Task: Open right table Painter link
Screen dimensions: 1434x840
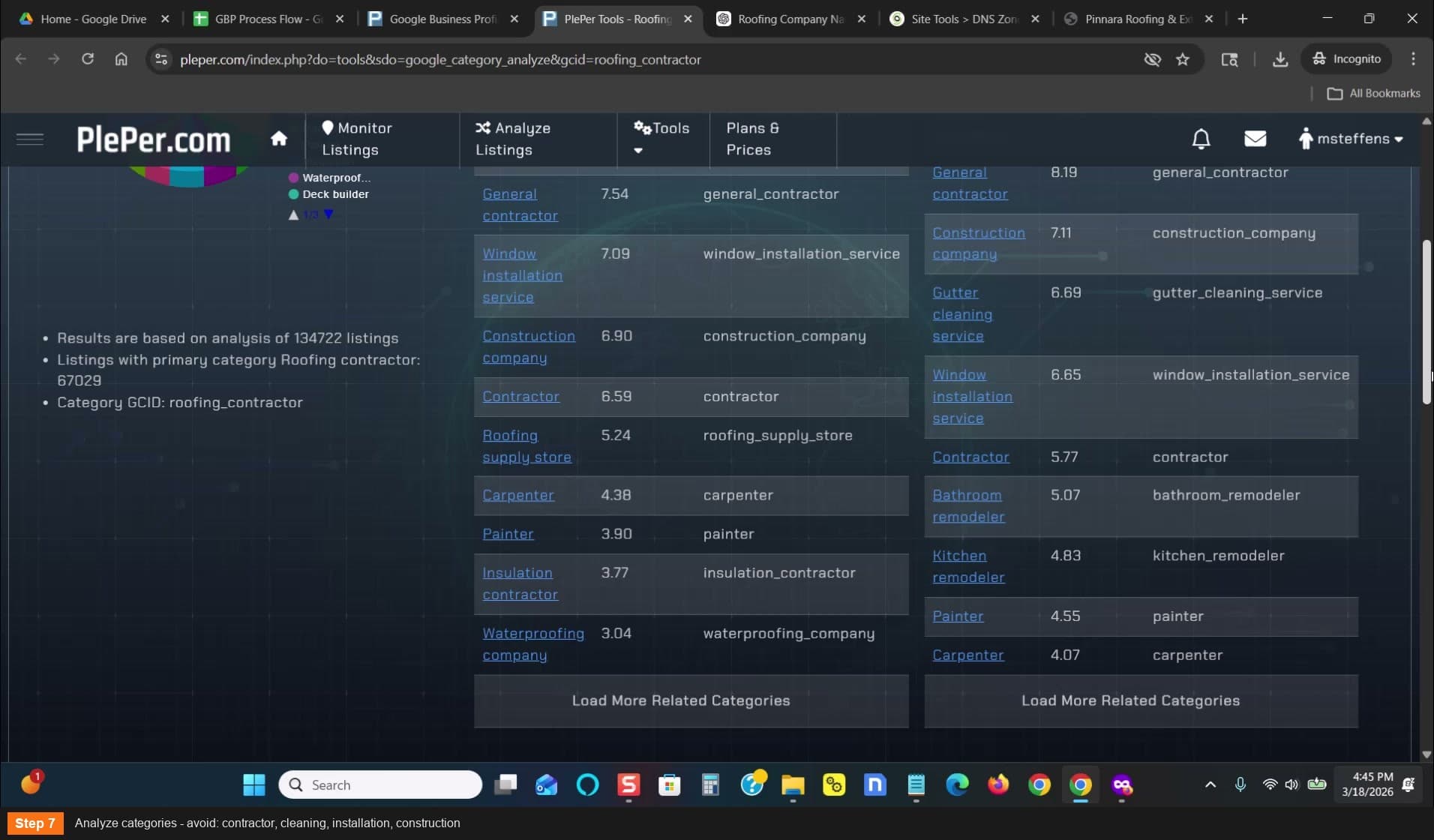Action: (x=958, y=616)
